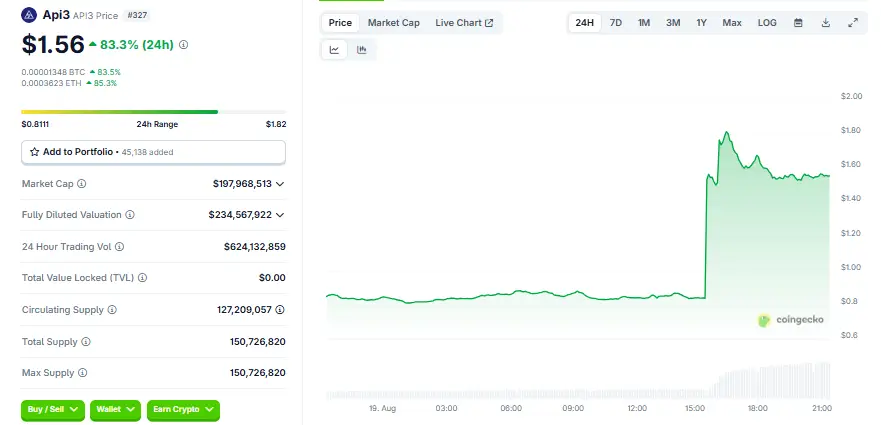Open Total Supply info icon
Image resolution: width=881 pixels, height=425 pixels.
pos(85,342)
